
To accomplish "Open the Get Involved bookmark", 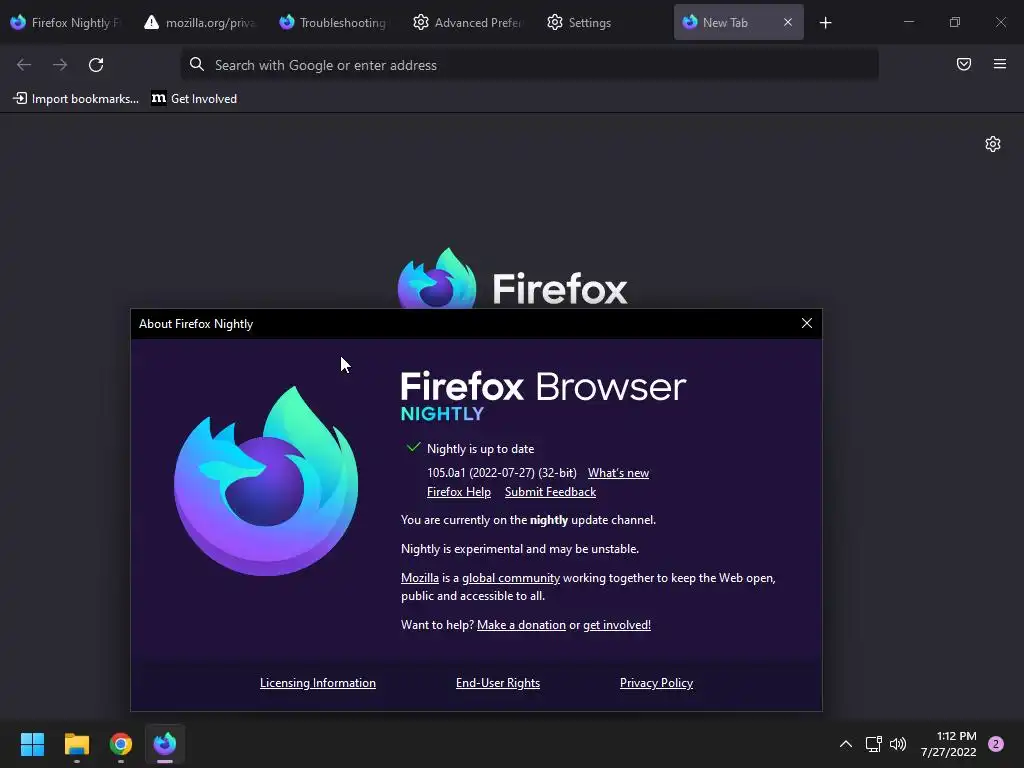I will (194, 99).
